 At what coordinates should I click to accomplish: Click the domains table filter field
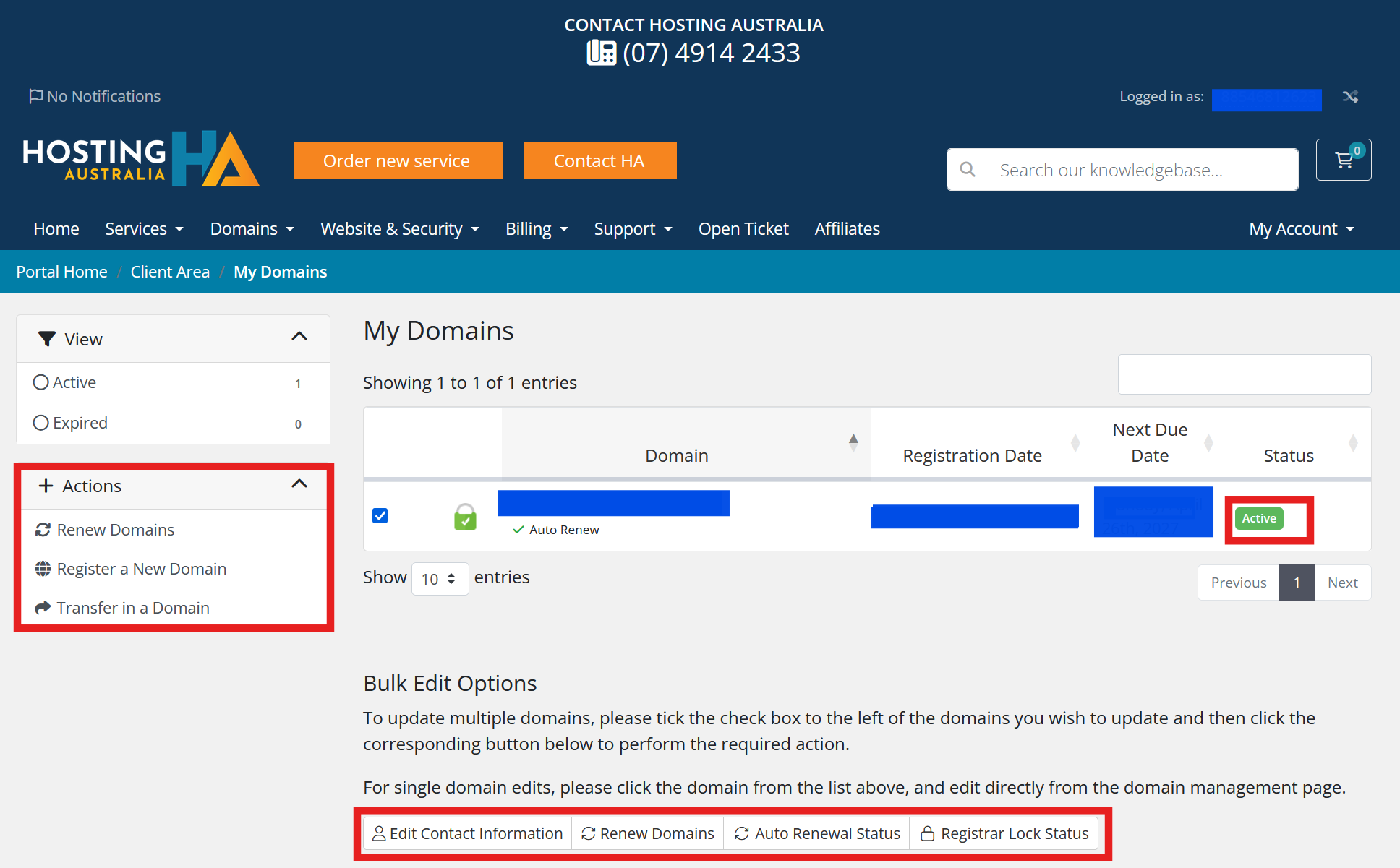(x=1245, y=374)
